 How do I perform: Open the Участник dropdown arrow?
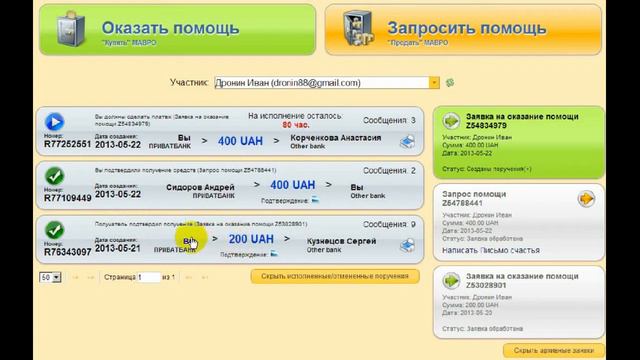(434, 82)
